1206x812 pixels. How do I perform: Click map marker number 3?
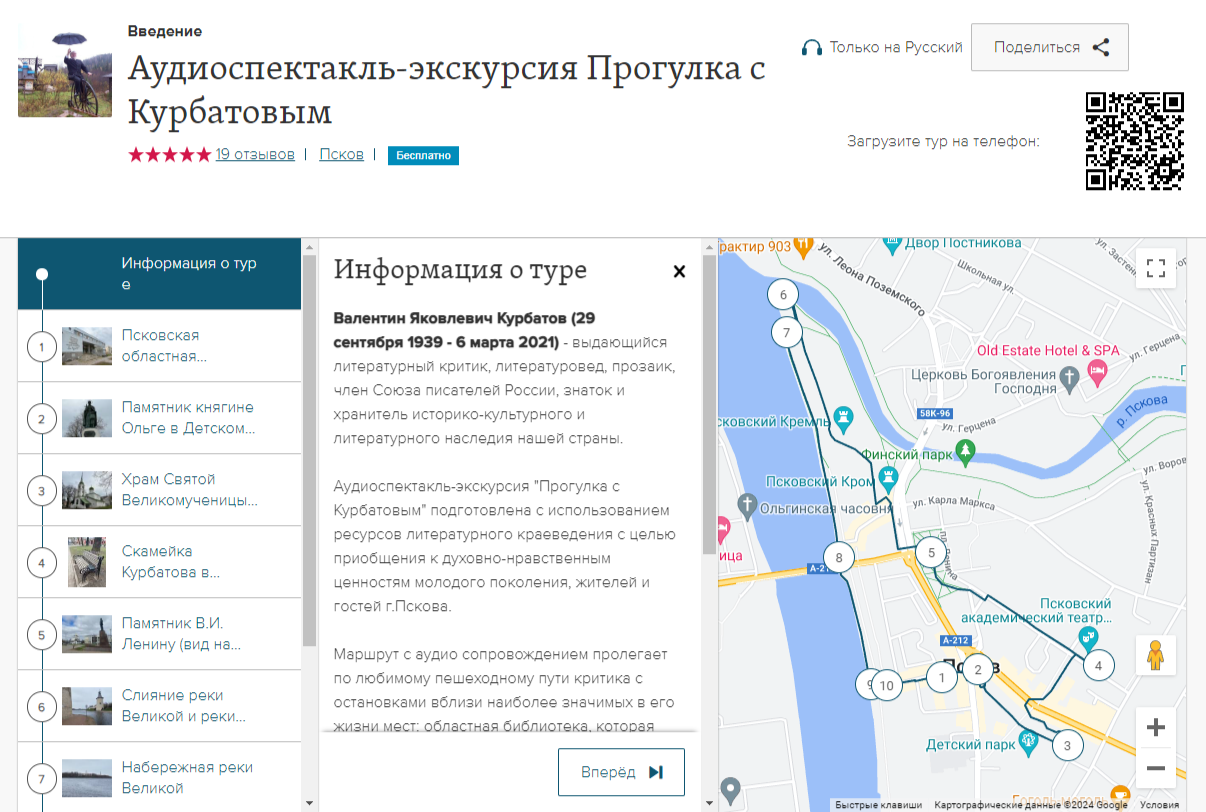[1067, 745]
